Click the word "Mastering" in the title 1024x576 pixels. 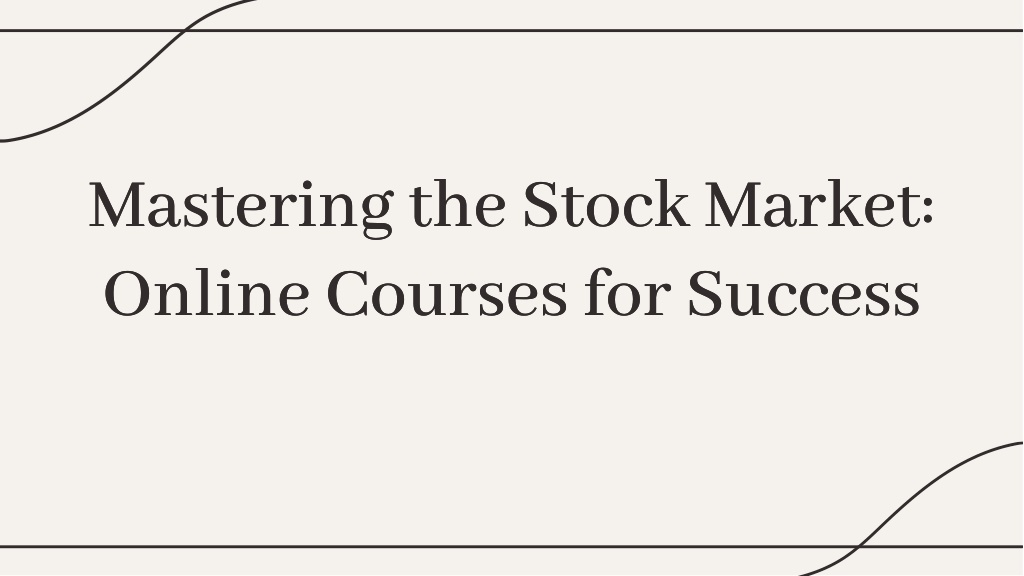point(241,206)
